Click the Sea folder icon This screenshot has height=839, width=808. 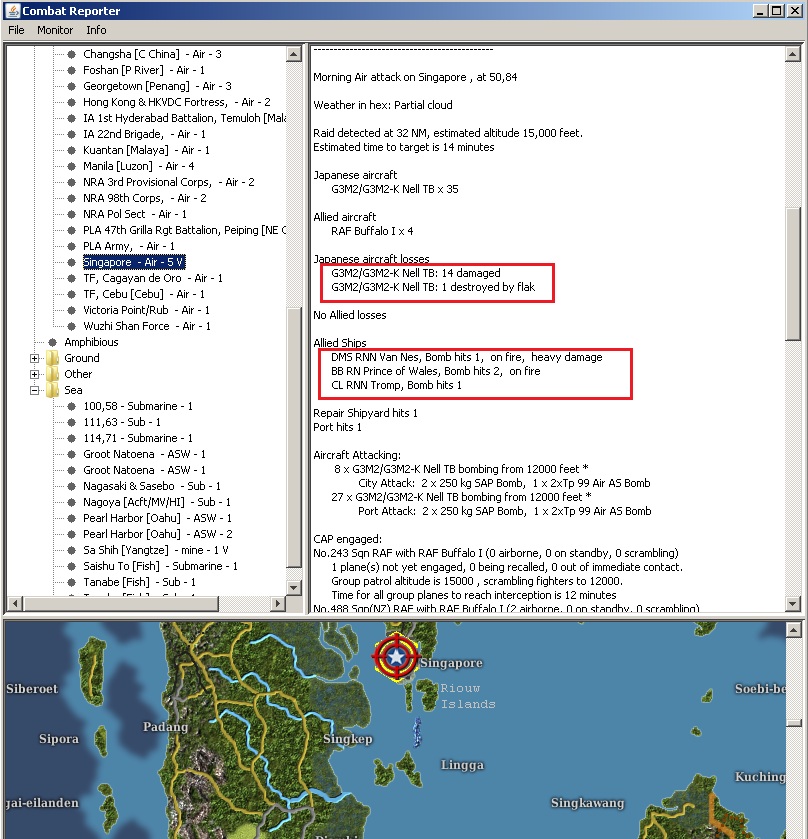52,390
